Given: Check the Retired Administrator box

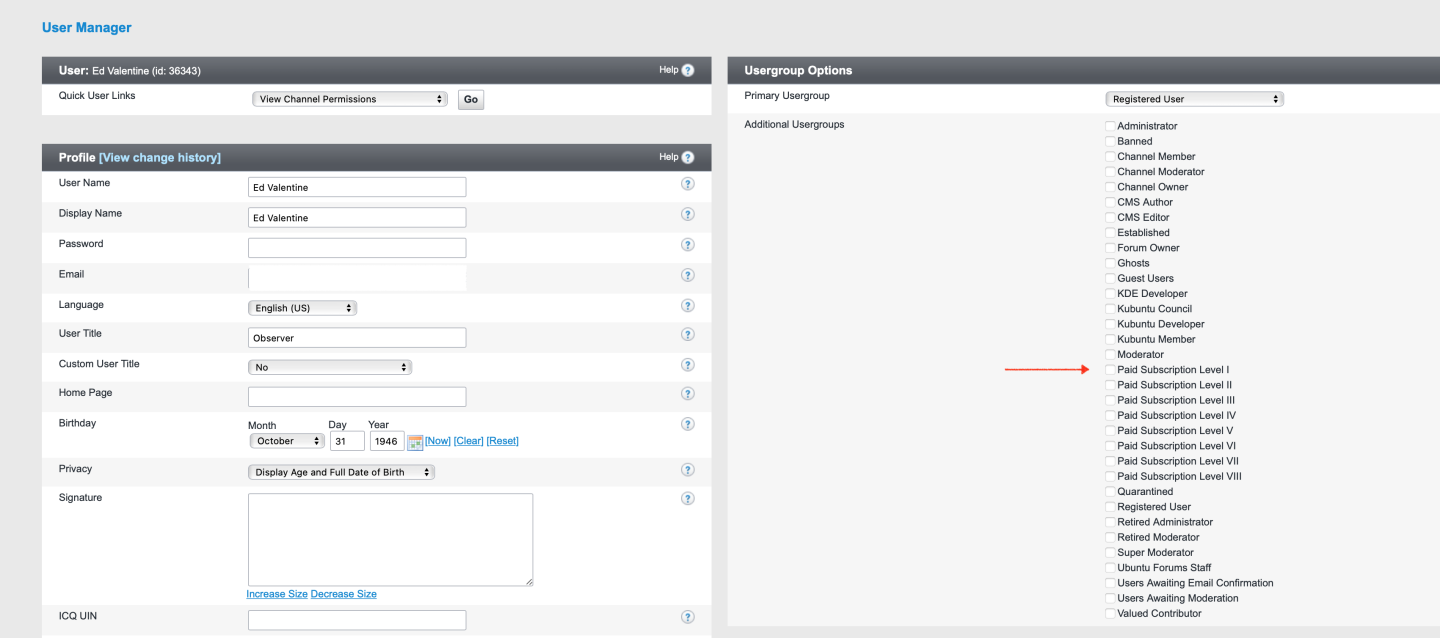Looking at the screenshot, I should pos(1110,522).
